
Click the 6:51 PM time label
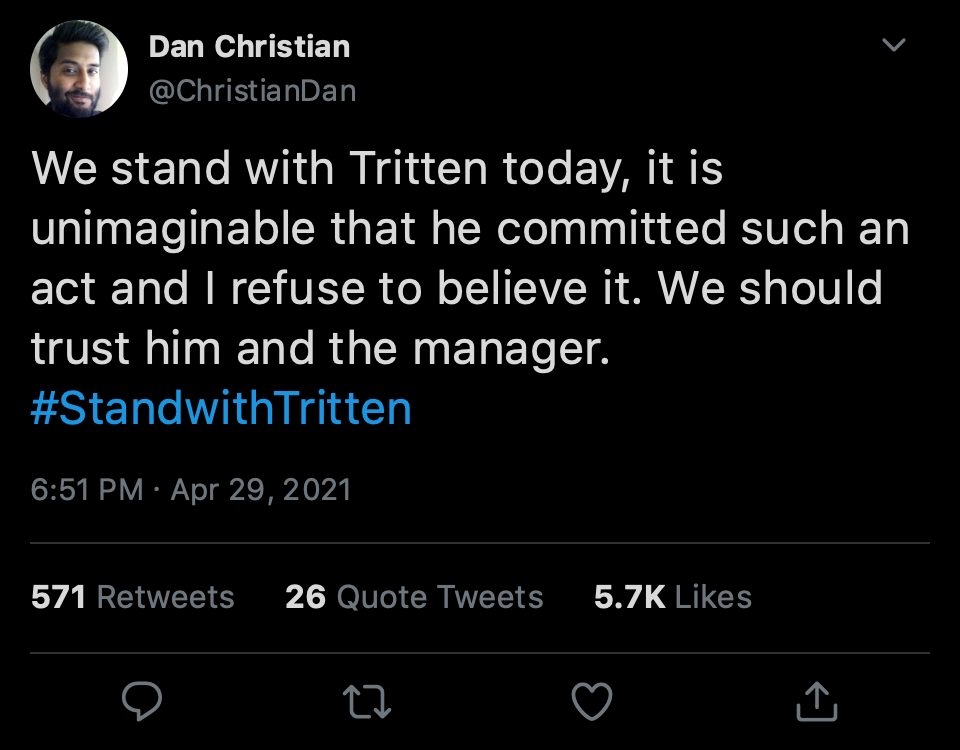point(85,489)
